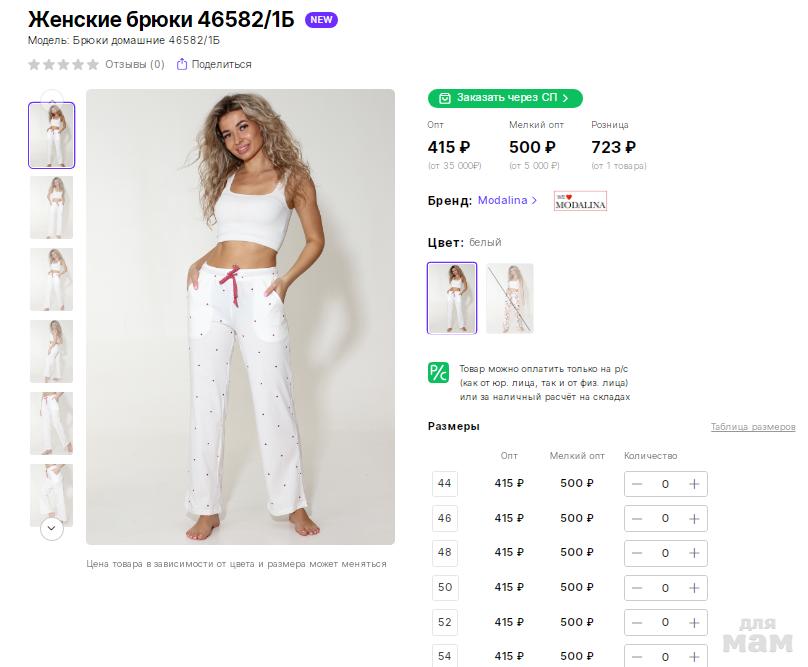The image size is (808, 667).
Task: Click the Modalina brand logo image
Action: 580,201
